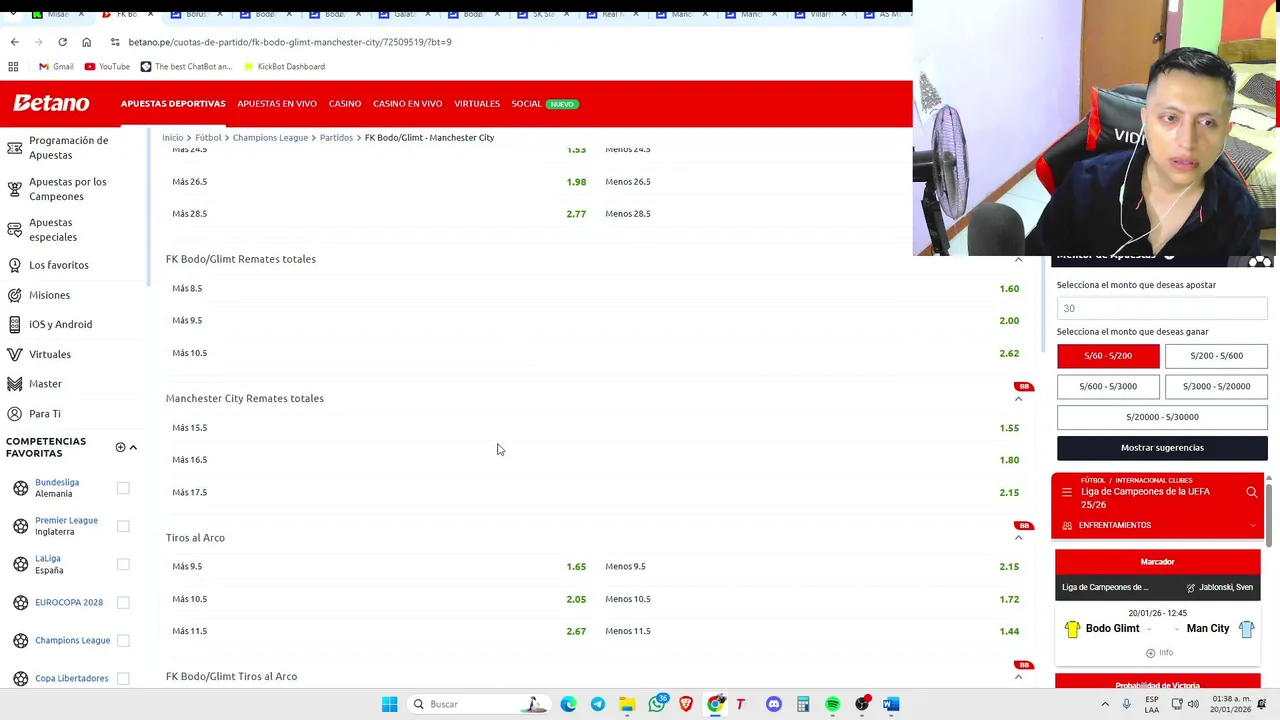Open Discord from the taskbar
Image resolution: width=1280 pixels, height=720 pixels.
click(x=773, y=704)
